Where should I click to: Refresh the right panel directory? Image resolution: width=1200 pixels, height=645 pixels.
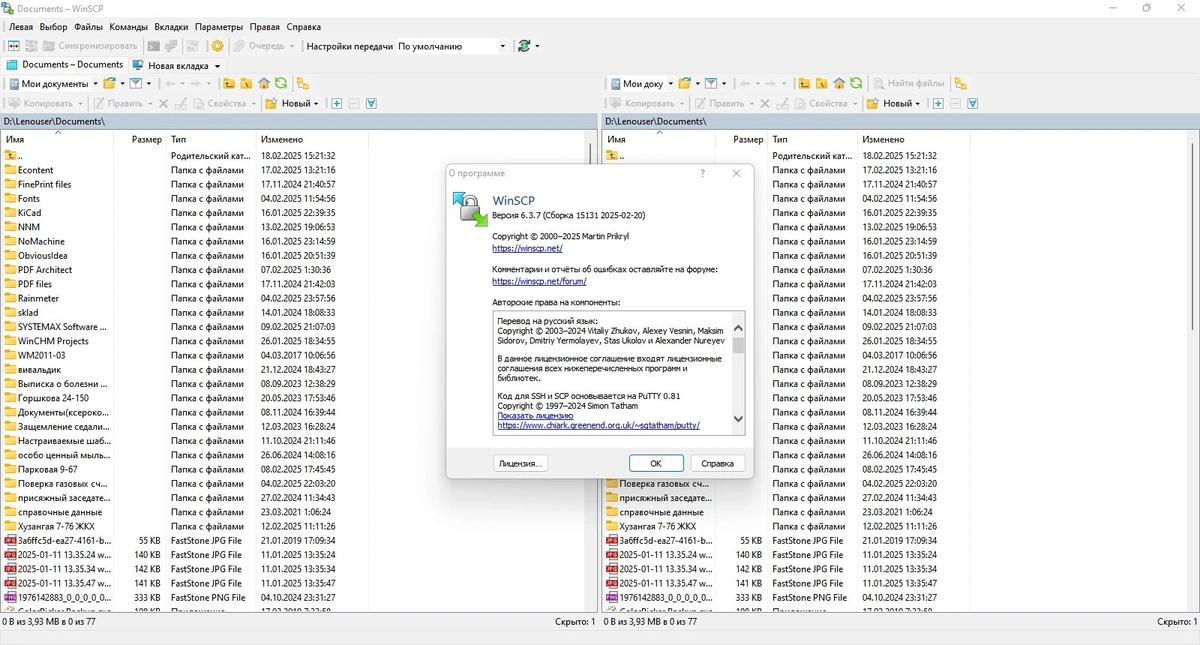tap(856, 84)
